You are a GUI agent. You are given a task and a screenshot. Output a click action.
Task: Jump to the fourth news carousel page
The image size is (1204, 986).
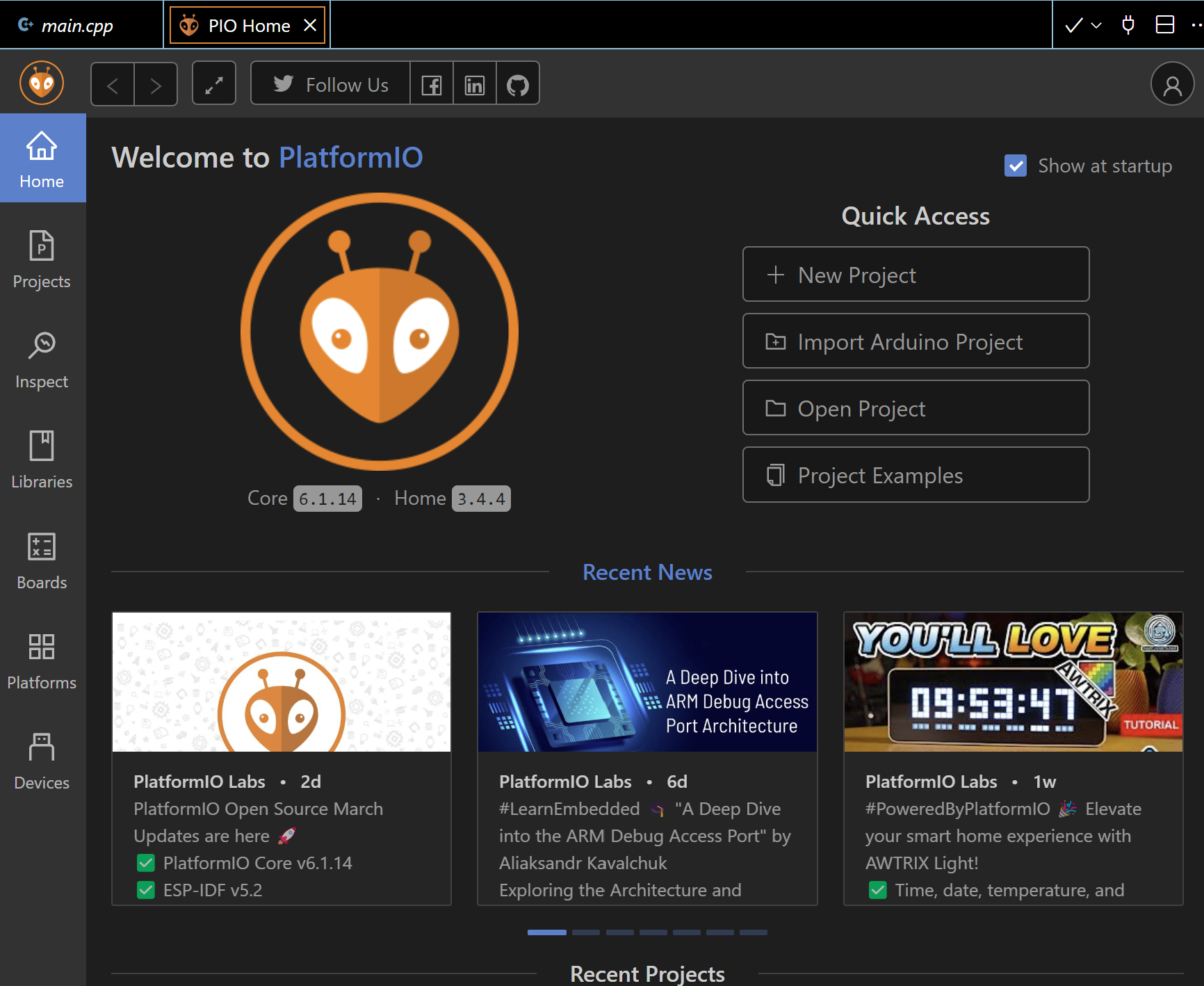[653, 932]
